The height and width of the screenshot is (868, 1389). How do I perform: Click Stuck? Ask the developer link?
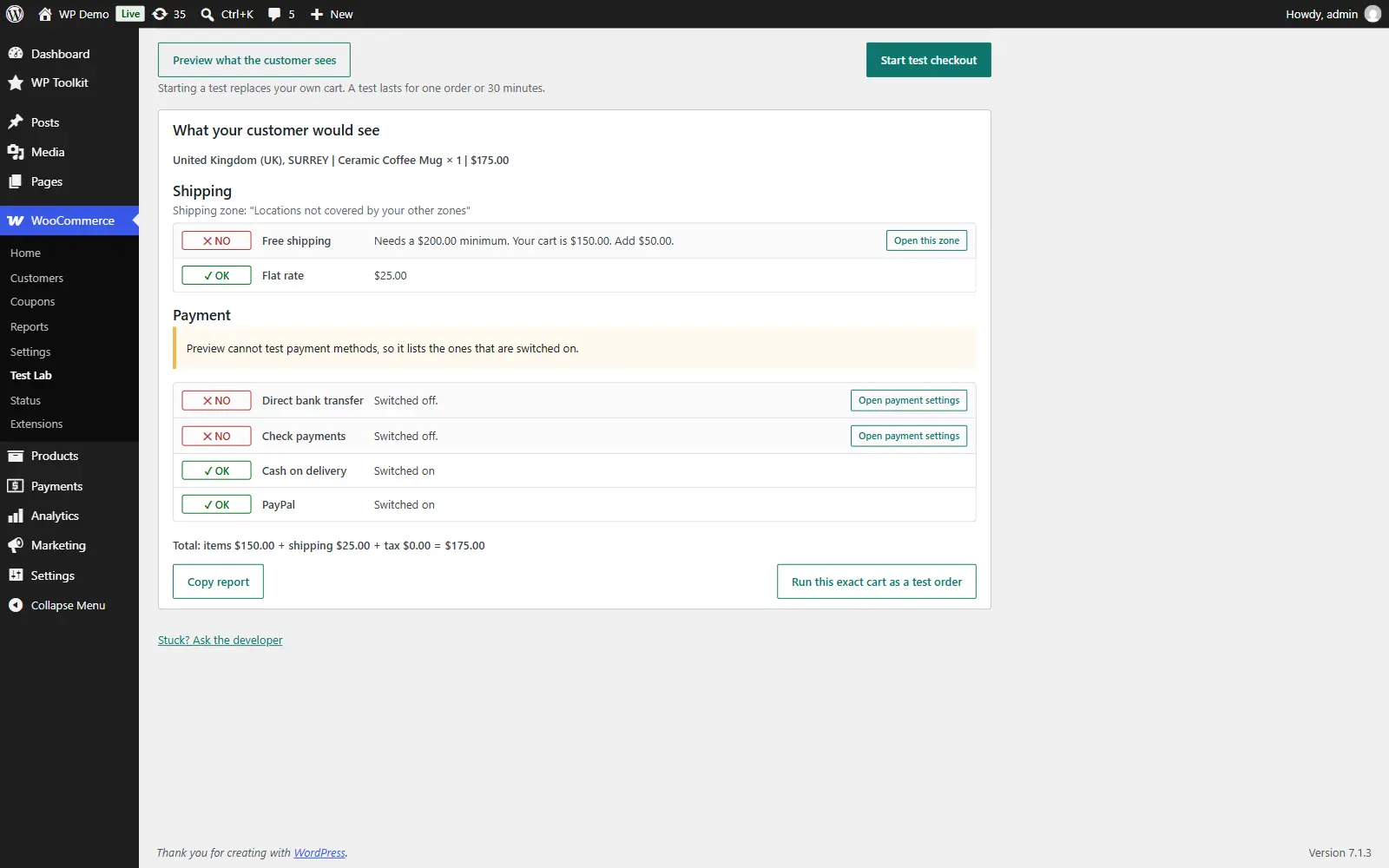[x=221, y=641]
